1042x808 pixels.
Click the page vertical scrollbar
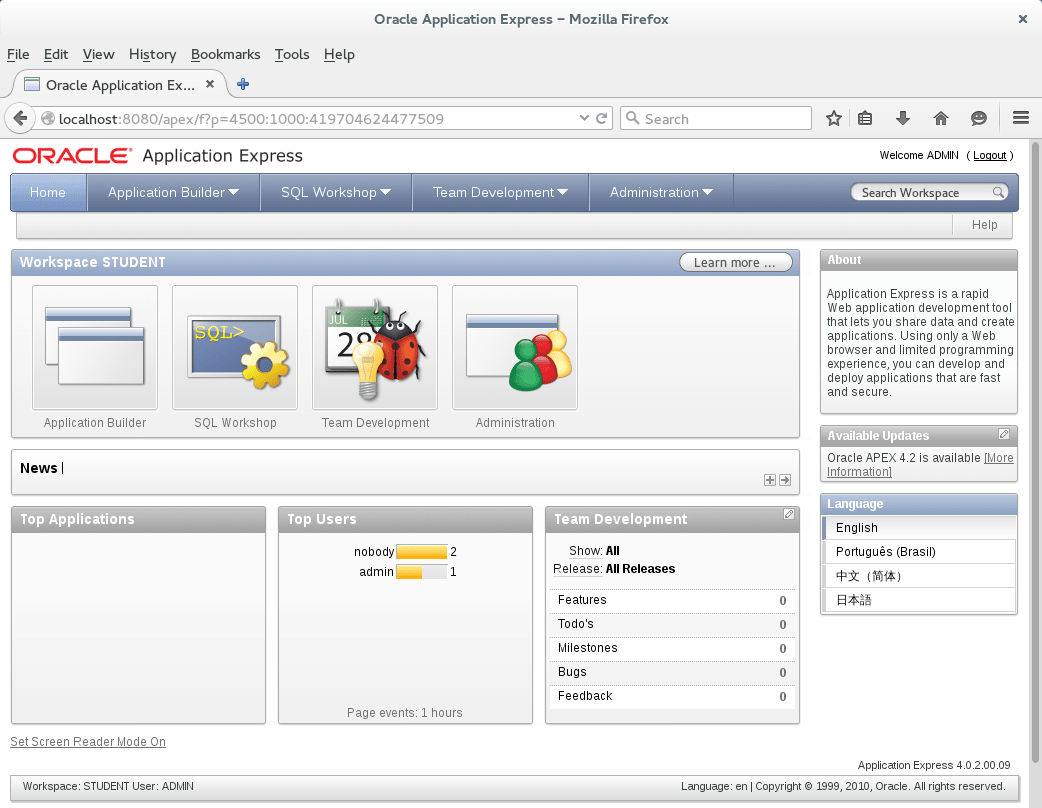pos(1035,452)
